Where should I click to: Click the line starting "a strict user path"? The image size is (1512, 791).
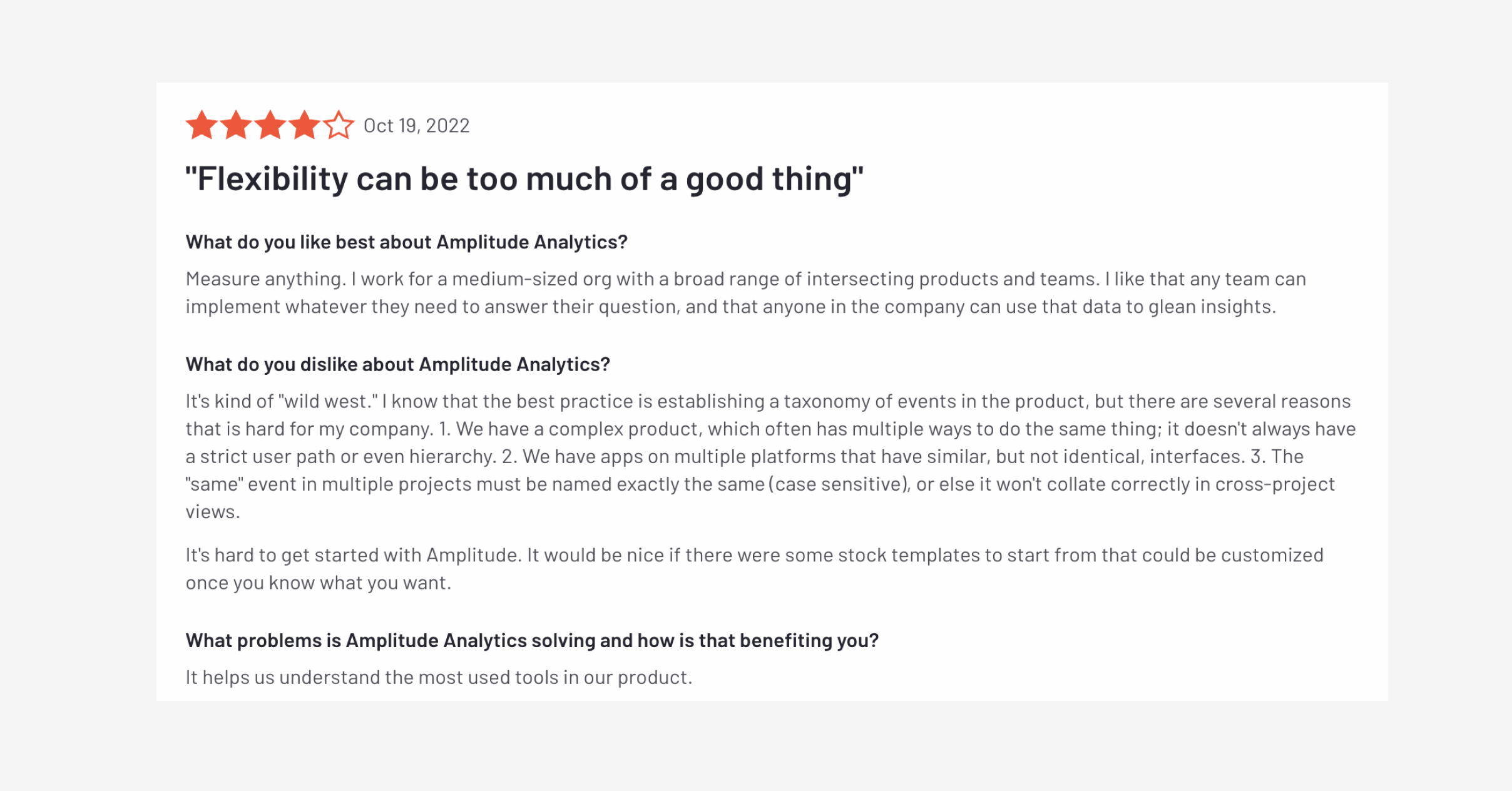coord(743,456)
